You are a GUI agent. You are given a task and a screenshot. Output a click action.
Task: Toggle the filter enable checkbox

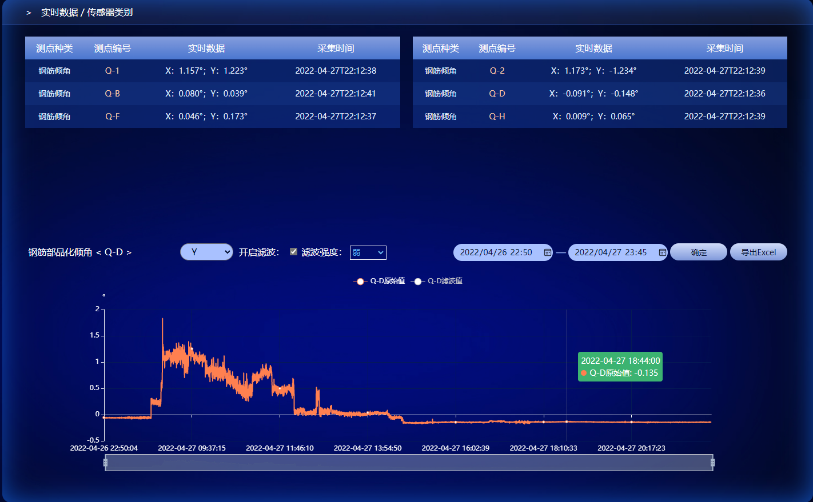coord(293,252)
